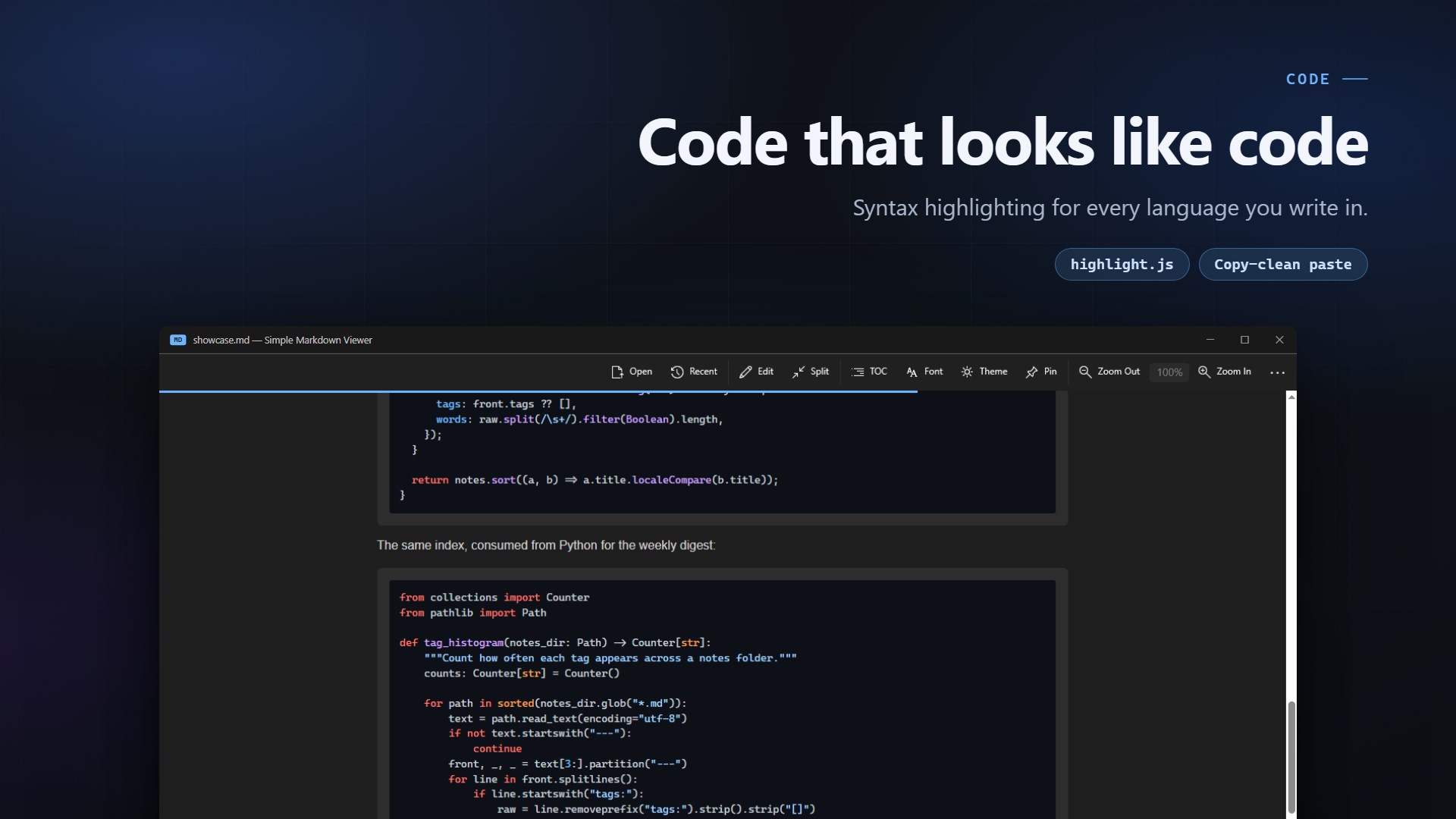Click the 'raw = line.removeprefix' code line
The width and height of the screenshot is (1456, 819).
point(656,809)
